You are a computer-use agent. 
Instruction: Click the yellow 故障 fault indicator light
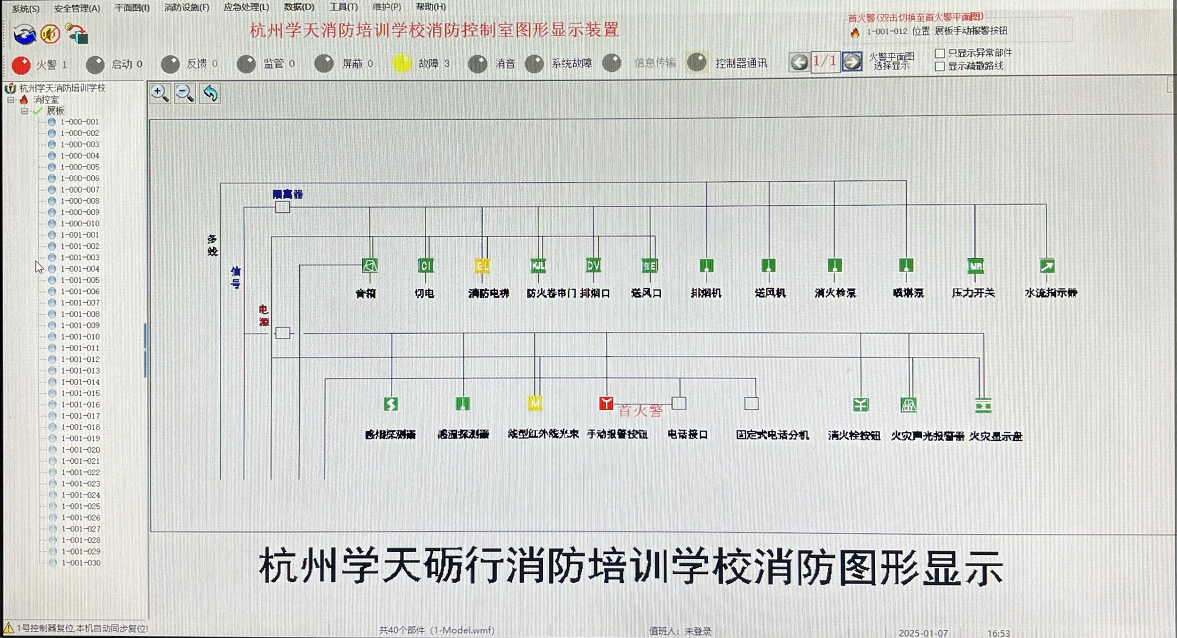(x=402, y=64)
